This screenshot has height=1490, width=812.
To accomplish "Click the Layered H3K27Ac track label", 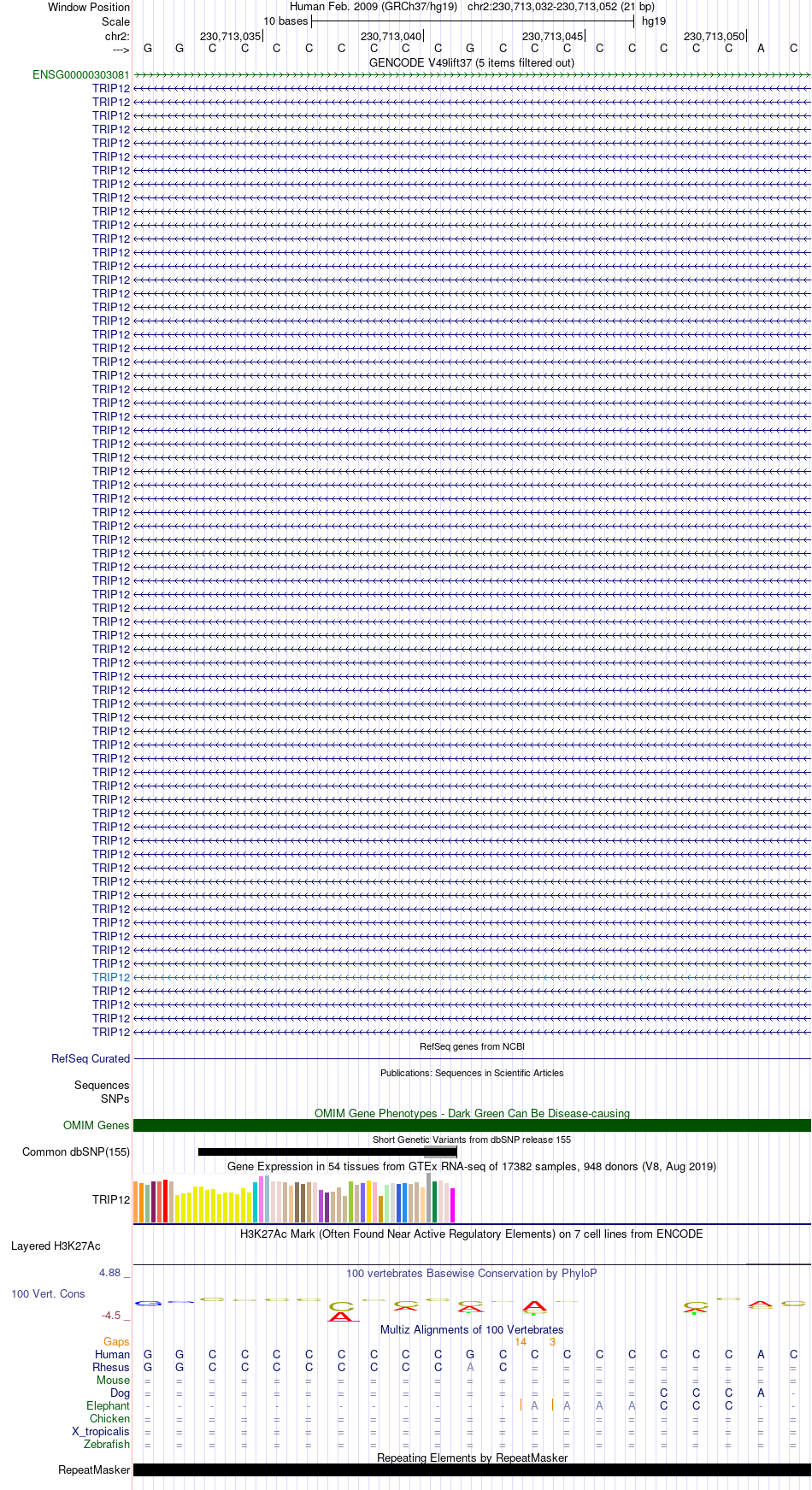I will click(56, 1246).
